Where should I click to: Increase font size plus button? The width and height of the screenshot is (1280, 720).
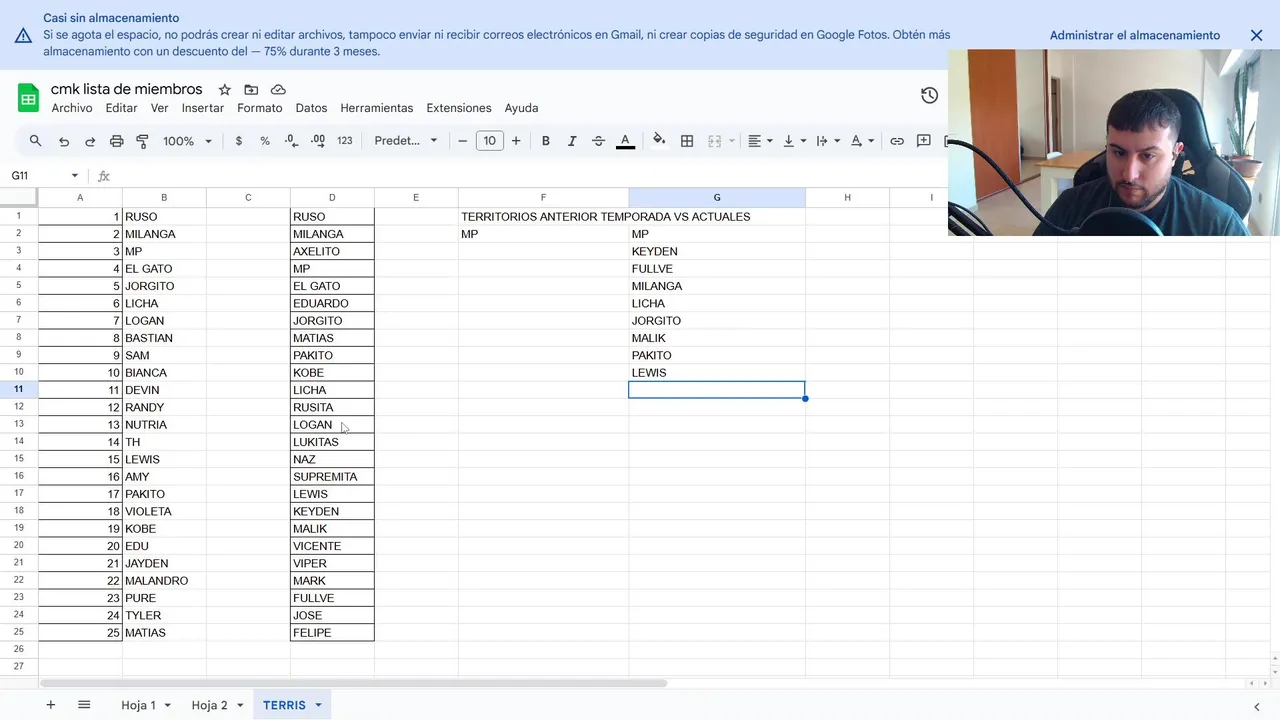point(516,141)
